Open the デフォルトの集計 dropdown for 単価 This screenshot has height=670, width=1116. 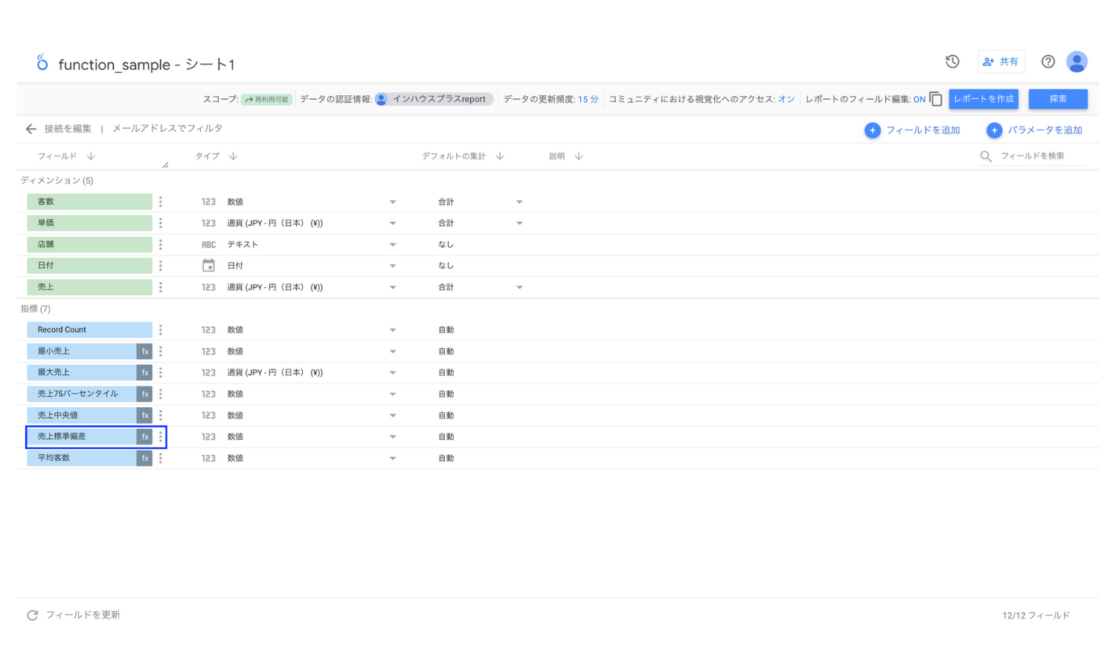518,223
